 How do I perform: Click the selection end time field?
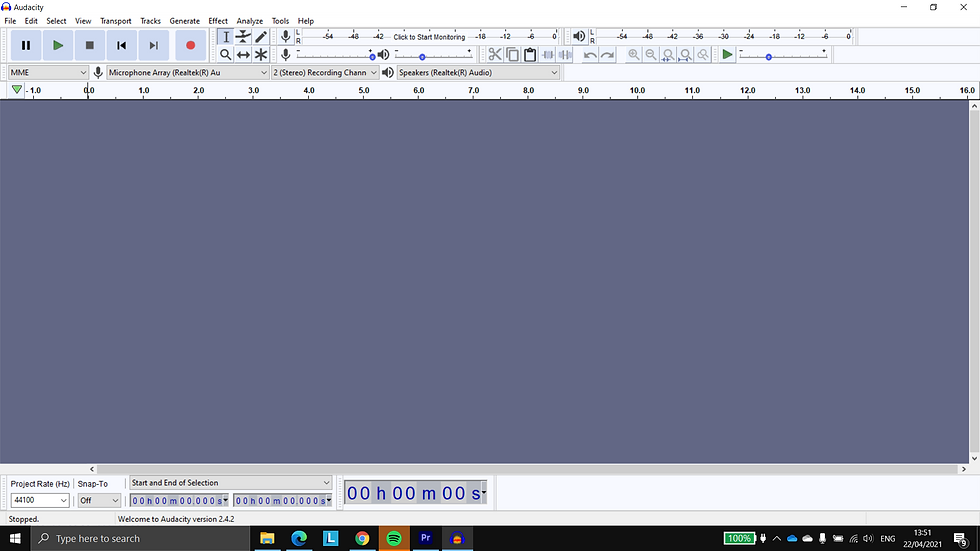click(x=282, y=500)
